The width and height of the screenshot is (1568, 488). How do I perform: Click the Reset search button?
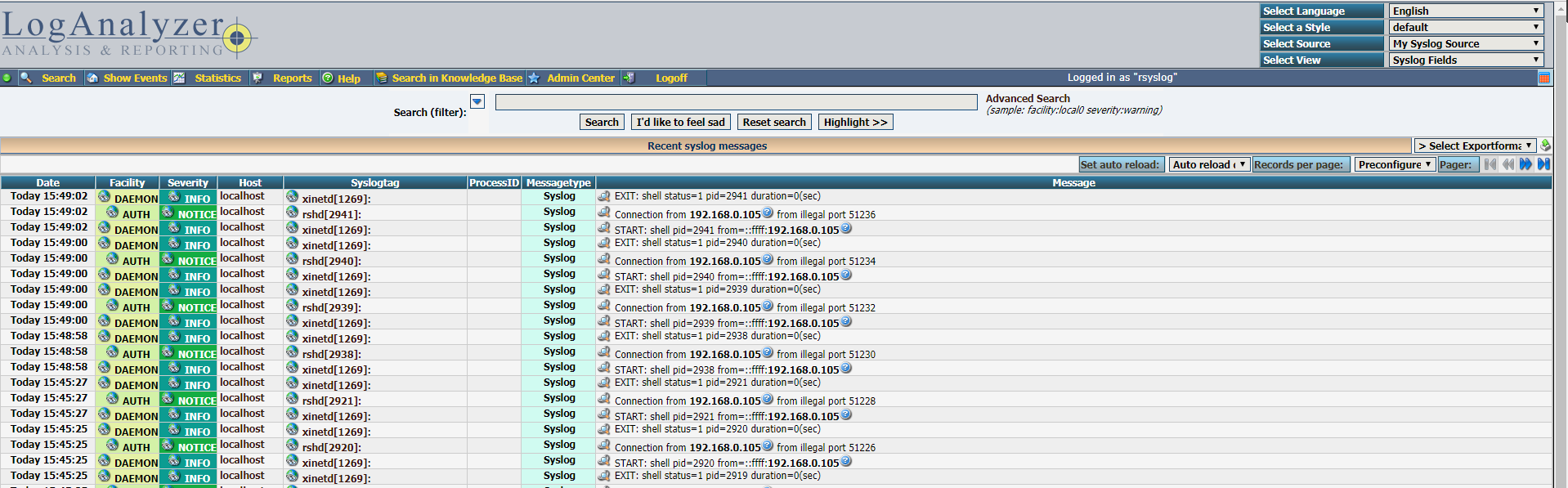(774, 122)
